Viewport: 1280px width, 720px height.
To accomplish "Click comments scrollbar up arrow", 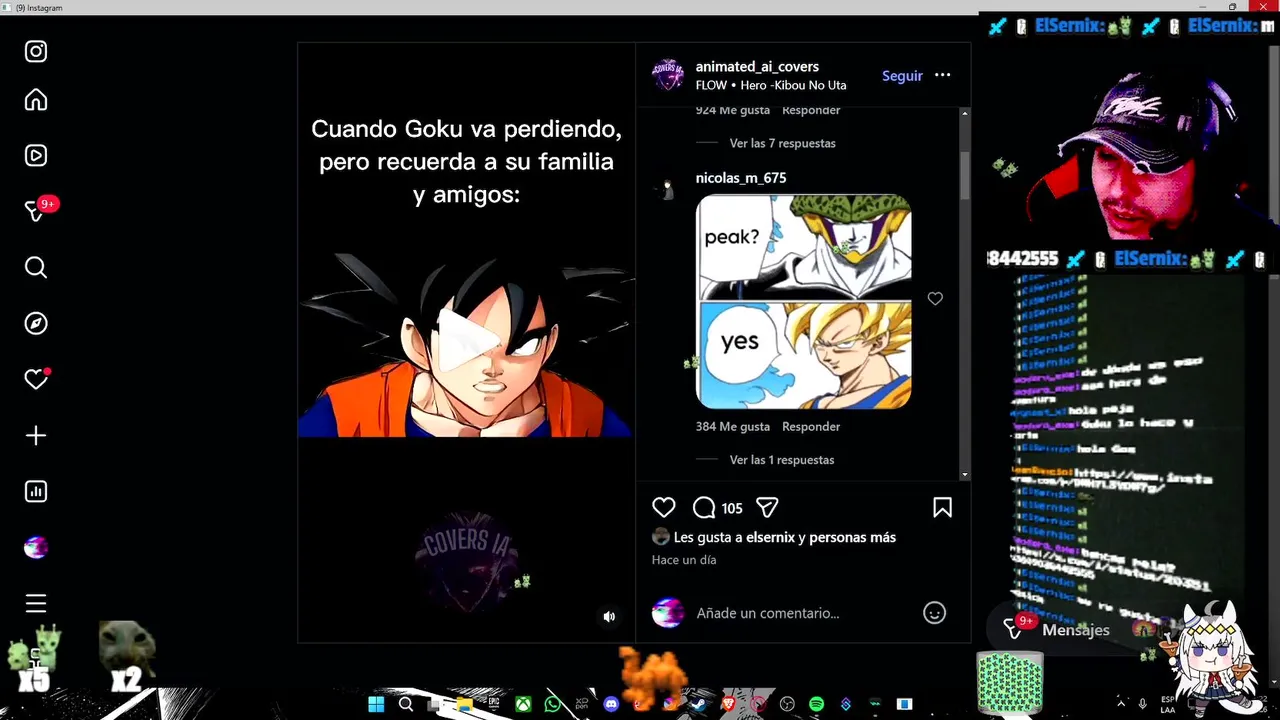I will pos(965,113).
